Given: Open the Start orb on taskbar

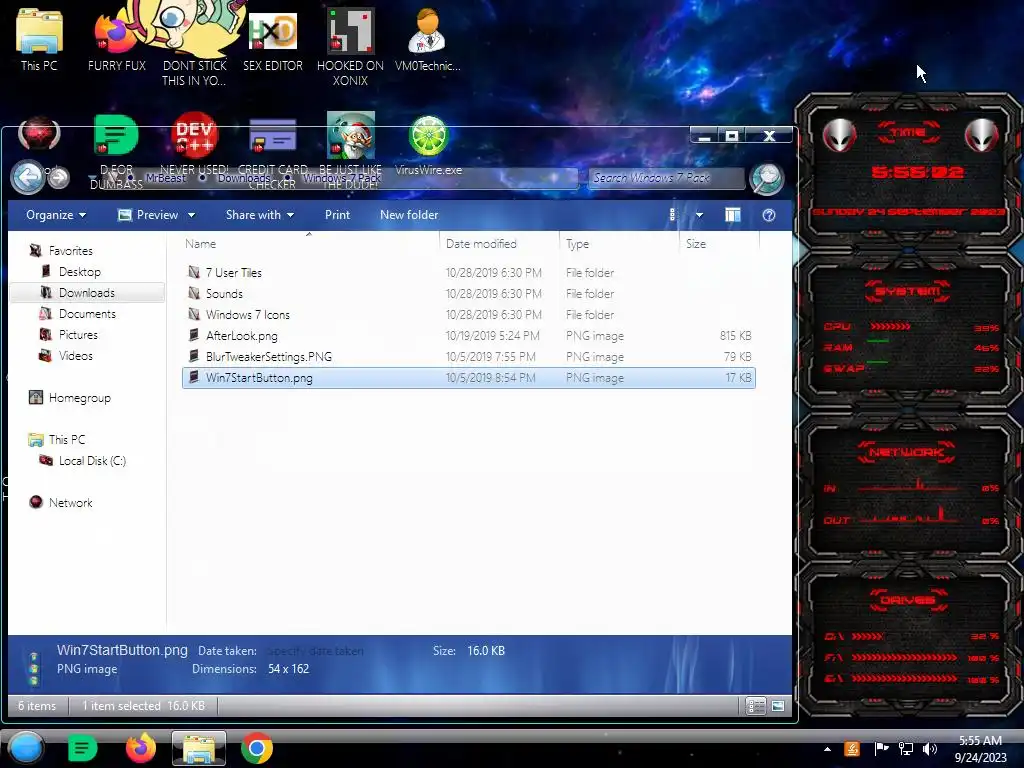Looking at the screenshot, I should [x=26, y=748].
